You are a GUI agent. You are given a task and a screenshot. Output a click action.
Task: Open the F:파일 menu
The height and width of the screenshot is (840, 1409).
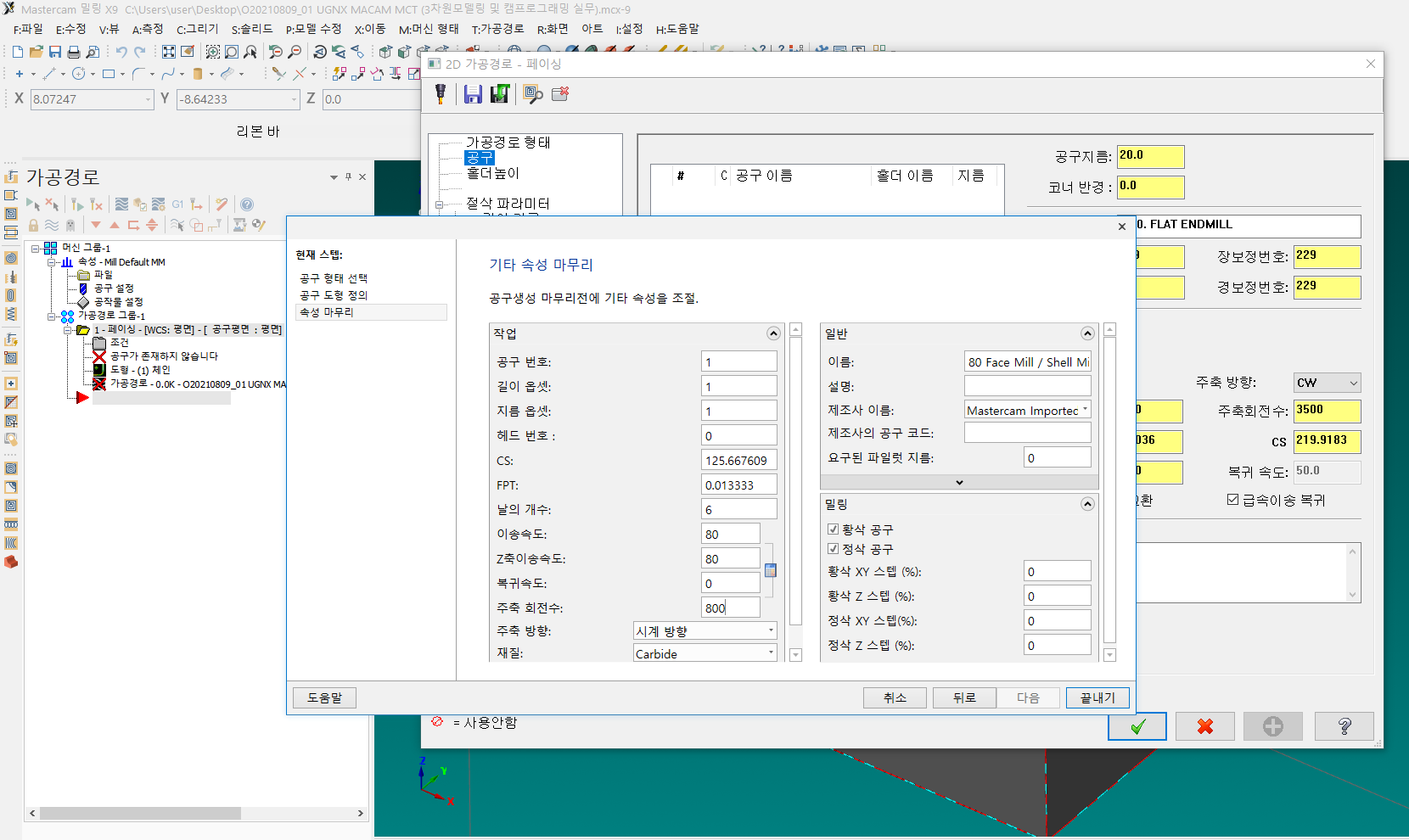(x=28, y=29)
